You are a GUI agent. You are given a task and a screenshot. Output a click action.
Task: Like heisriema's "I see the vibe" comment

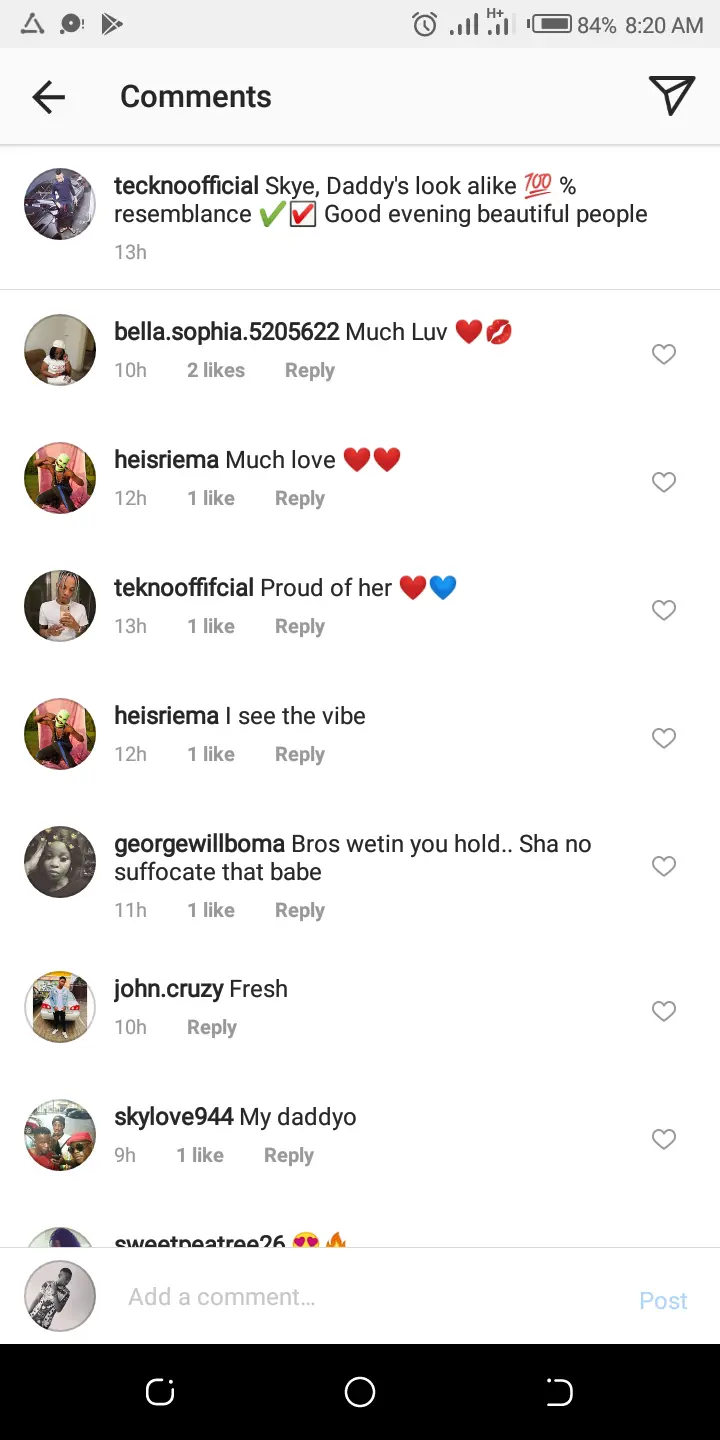coord(664,738)
